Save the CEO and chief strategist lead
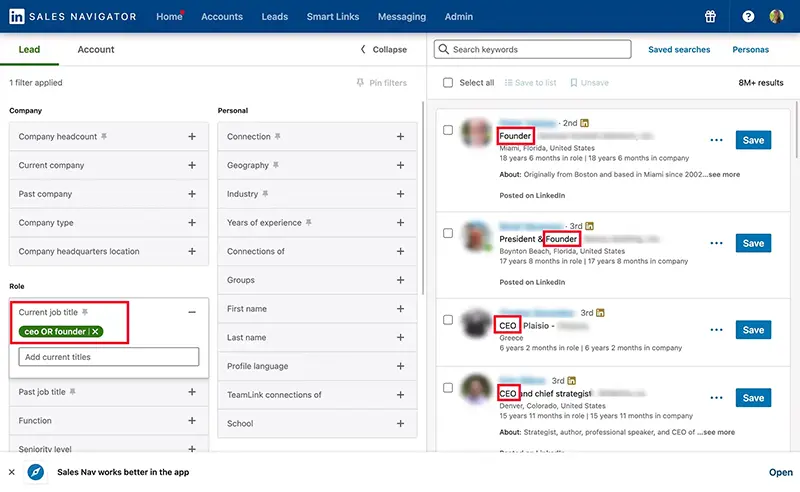The image size is (800, 492). (753, 398)
